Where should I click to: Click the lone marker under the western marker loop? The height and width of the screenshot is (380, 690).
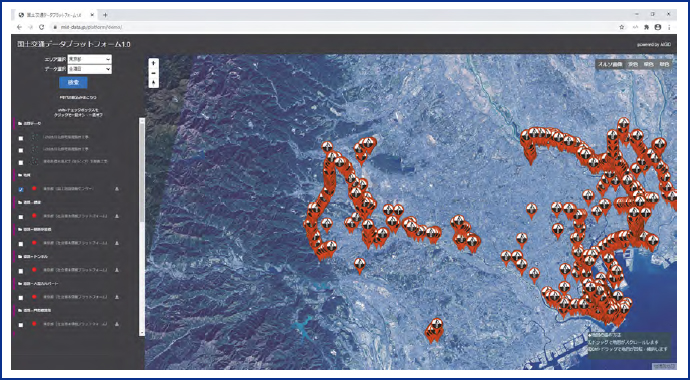point(360,265)
